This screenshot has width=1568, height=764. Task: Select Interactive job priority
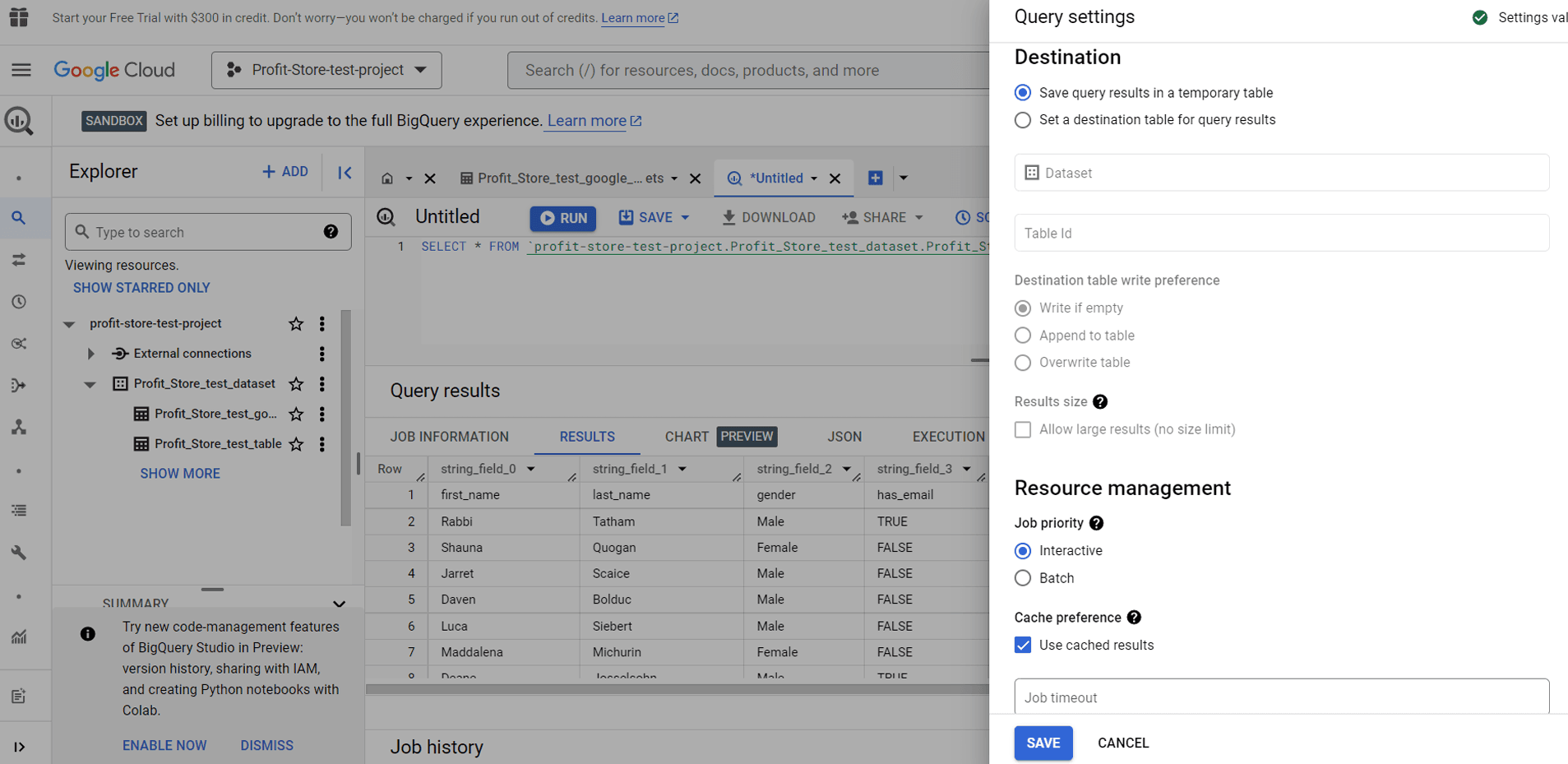click(x=1023, y=551)
